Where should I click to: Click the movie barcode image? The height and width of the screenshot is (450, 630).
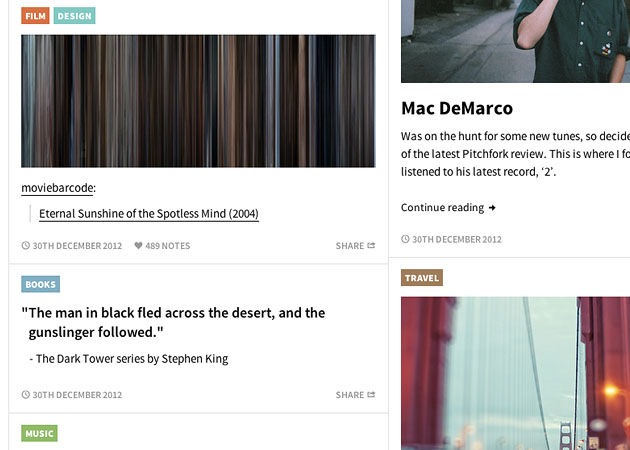[198, 101]
